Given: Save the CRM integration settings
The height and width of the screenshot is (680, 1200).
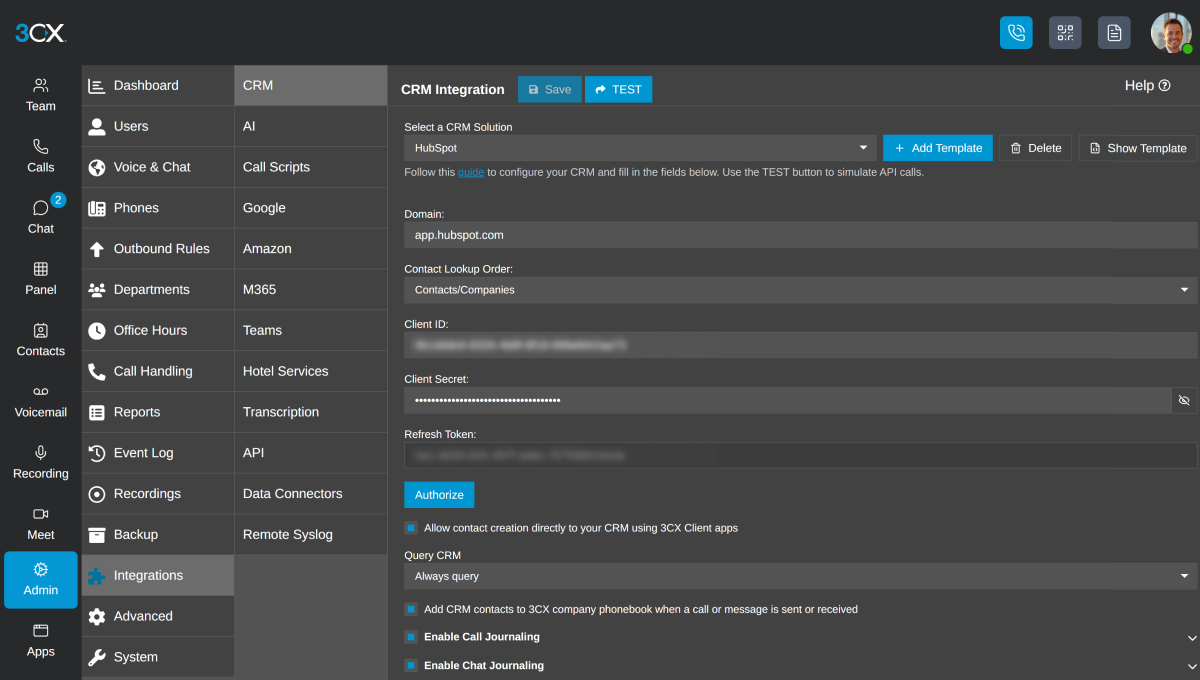Looking at the screenshot, I should point(549,89).
